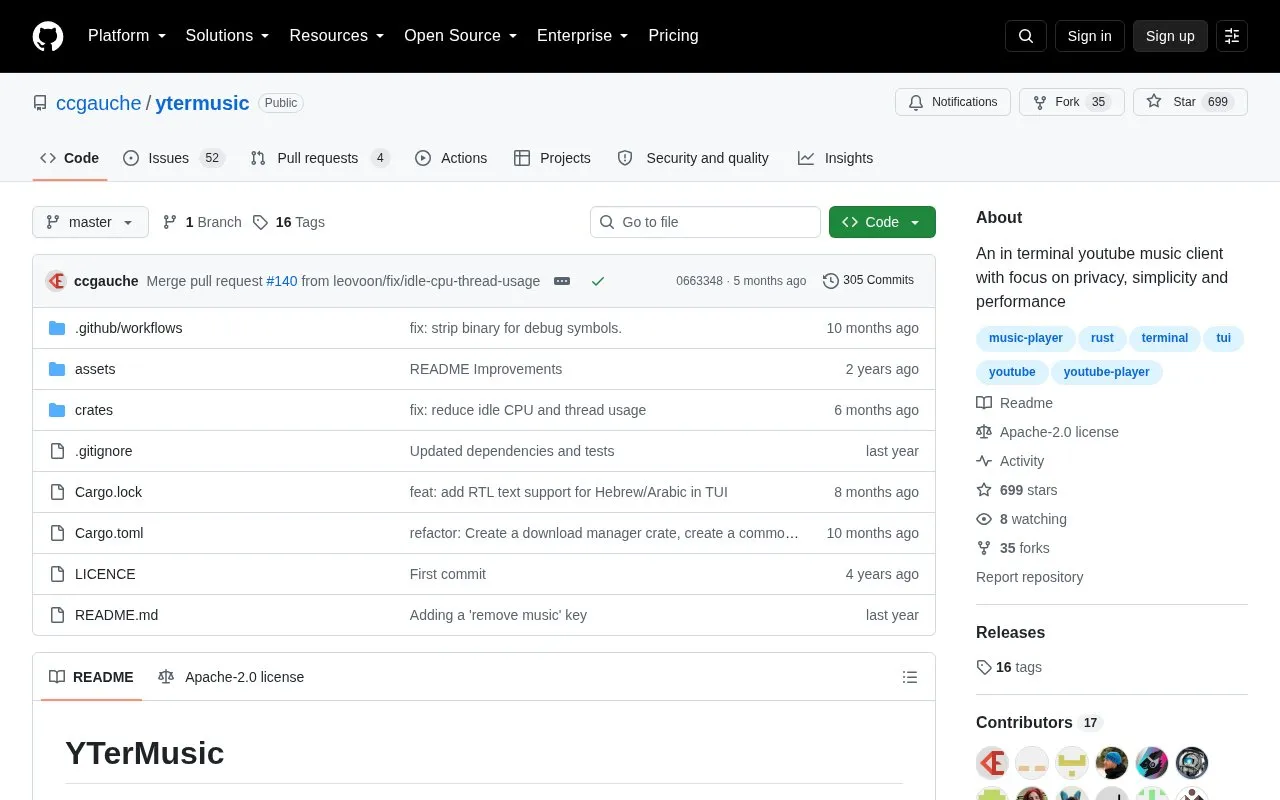1280x800 pixels.
Task: Open the Insights tab
Action: [835, 158]
